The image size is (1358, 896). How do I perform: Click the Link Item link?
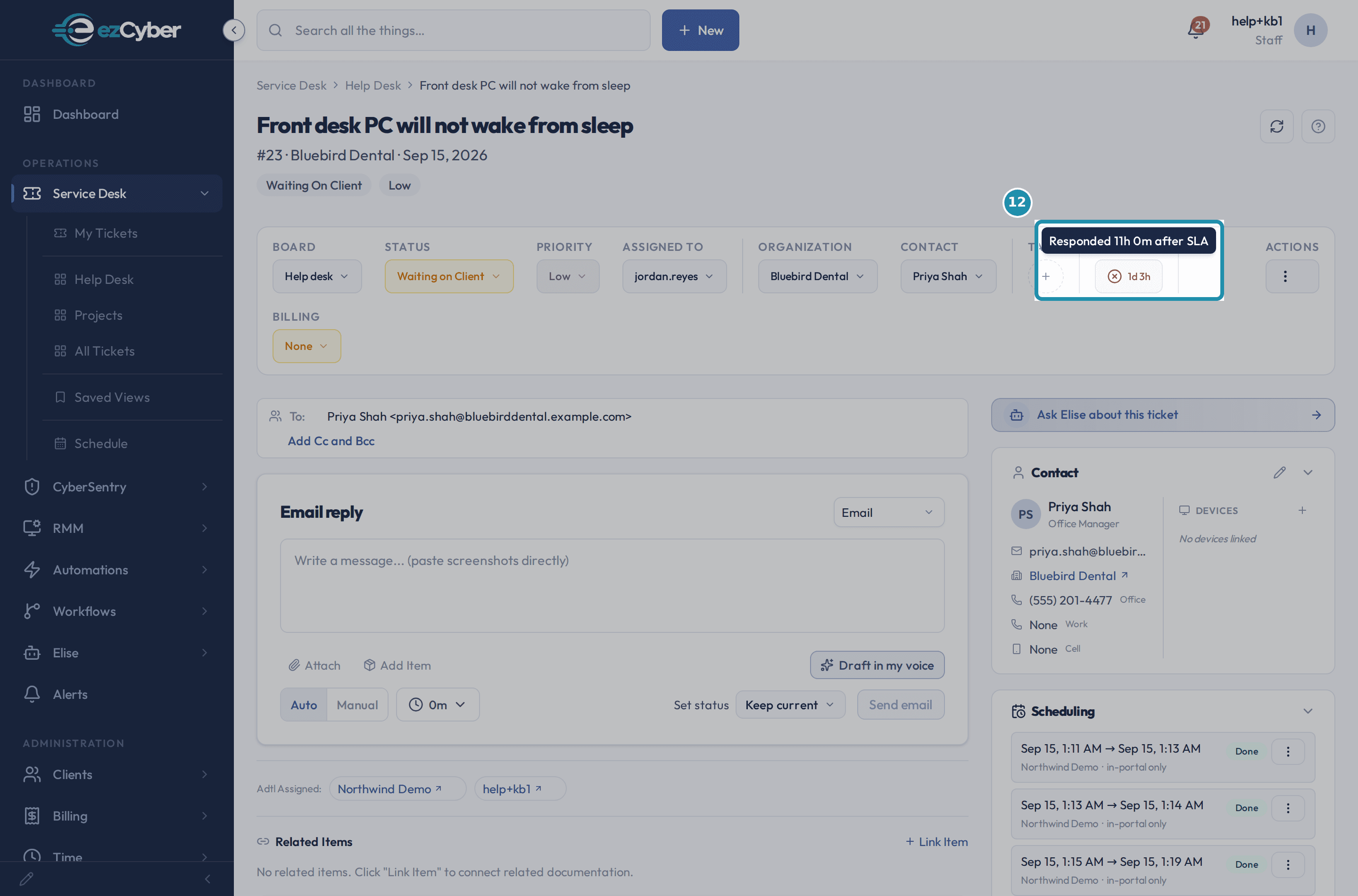coord(937,842)
